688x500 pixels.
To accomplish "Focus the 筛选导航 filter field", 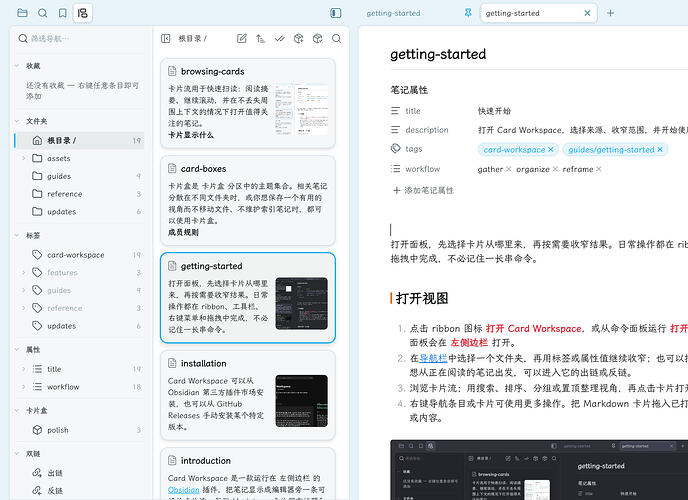I will point(81,39).
